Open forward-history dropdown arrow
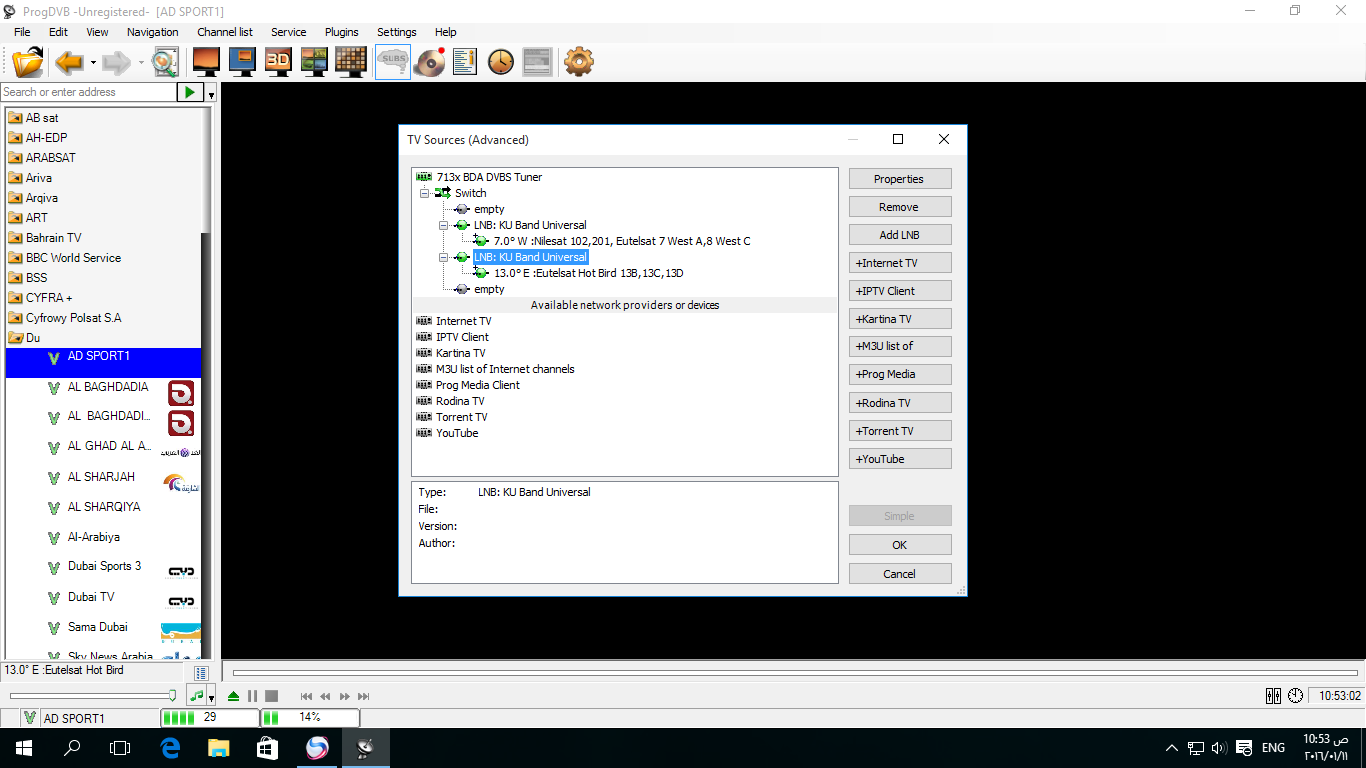 click(141, 63)
